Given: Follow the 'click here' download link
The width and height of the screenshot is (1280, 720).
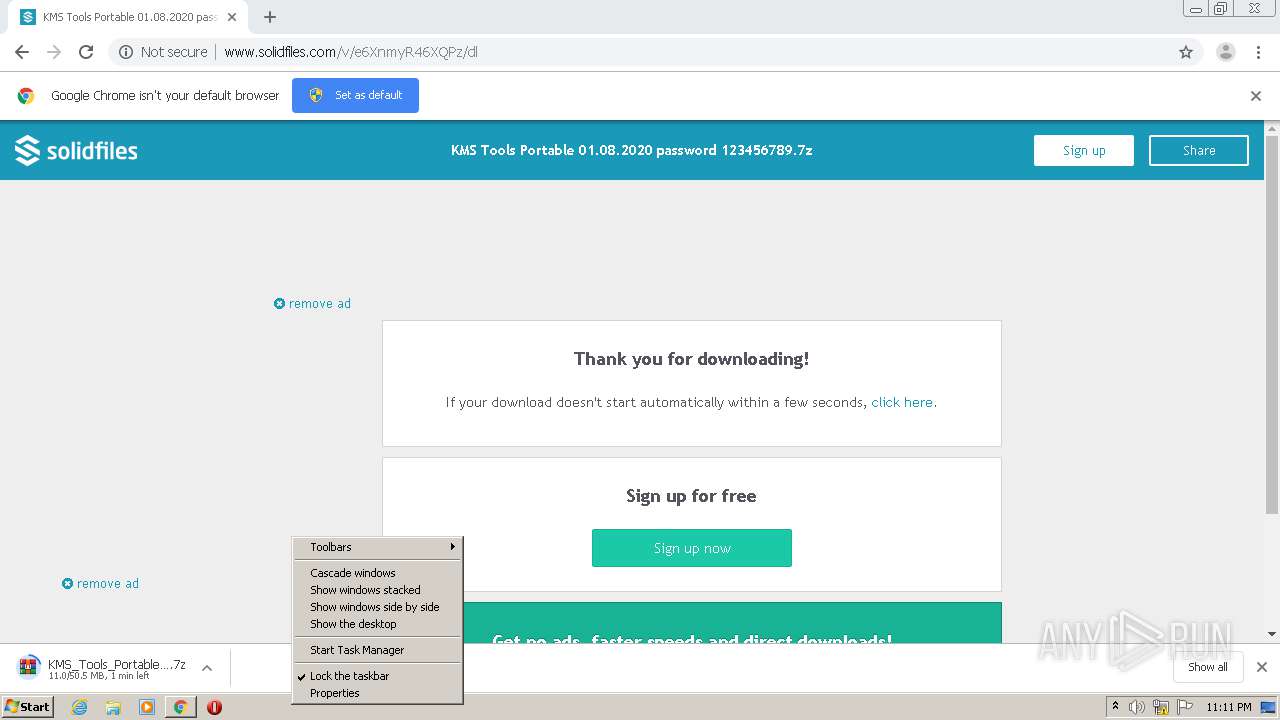Looking at the screenshot, I should pos(902,402).
